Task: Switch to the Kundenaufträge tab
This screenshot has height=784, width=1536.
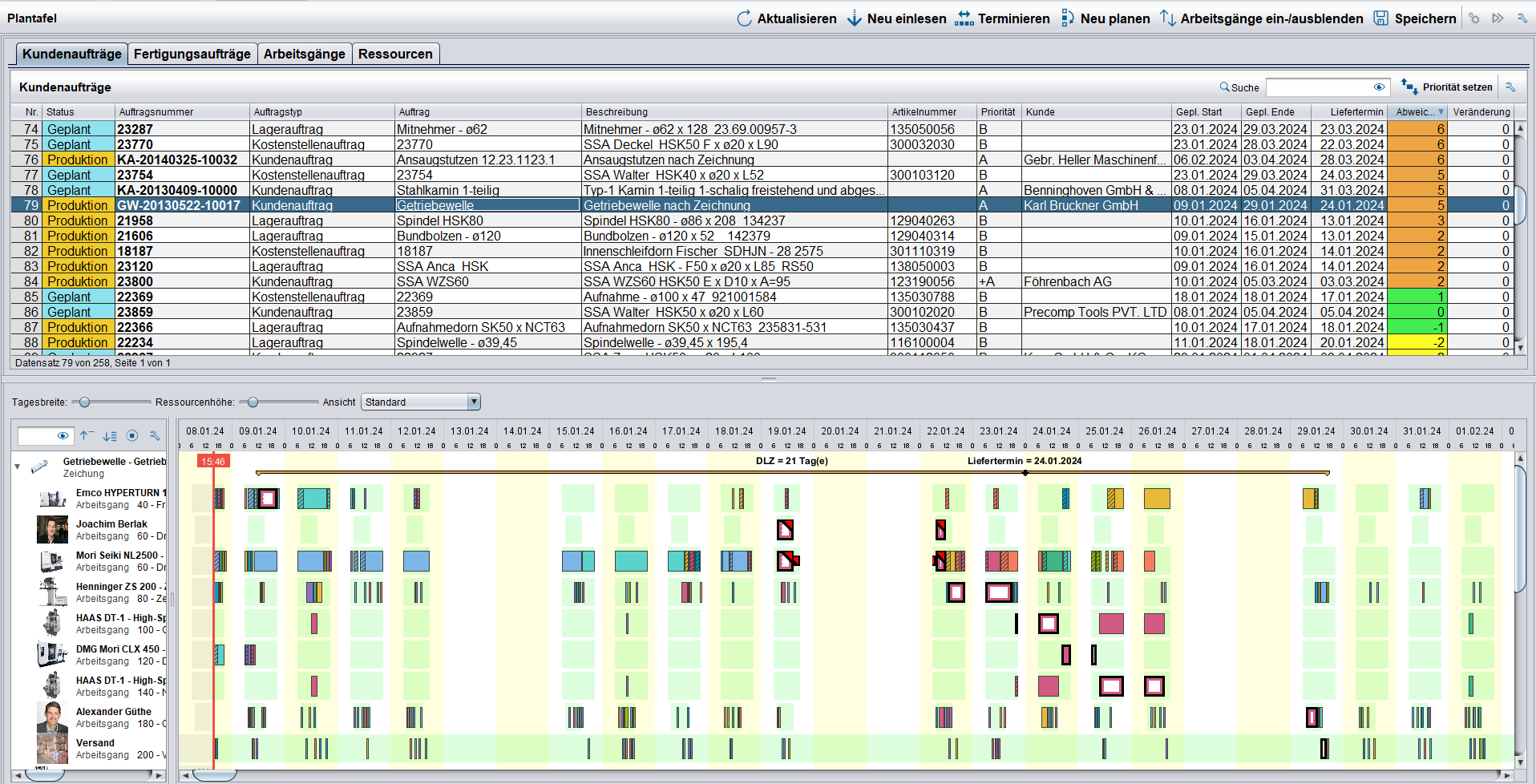Action: coord(72,54)
